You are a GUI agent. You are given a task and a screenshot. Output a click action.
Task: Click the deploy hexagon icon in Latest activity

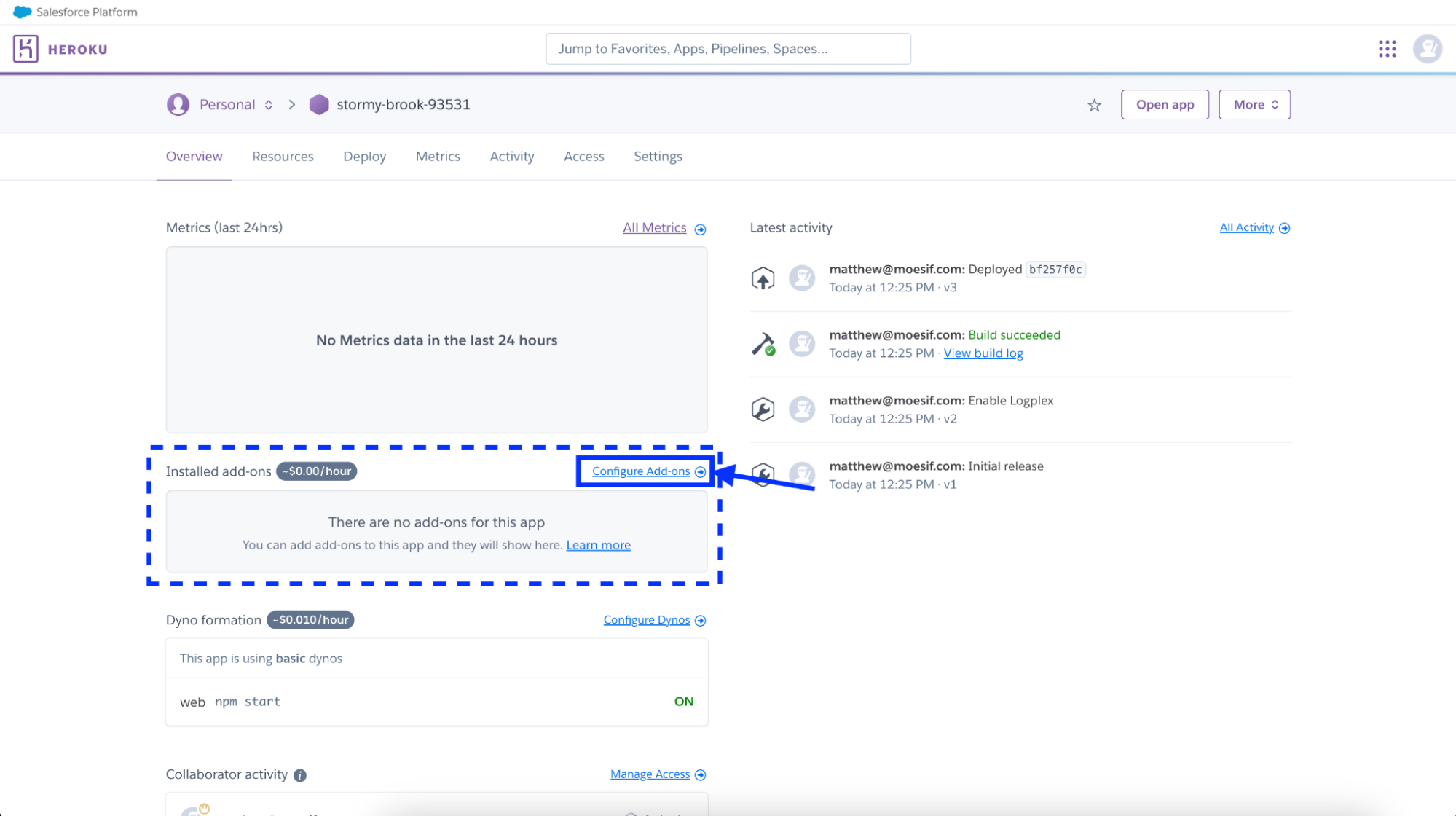(x=763, y=278)
